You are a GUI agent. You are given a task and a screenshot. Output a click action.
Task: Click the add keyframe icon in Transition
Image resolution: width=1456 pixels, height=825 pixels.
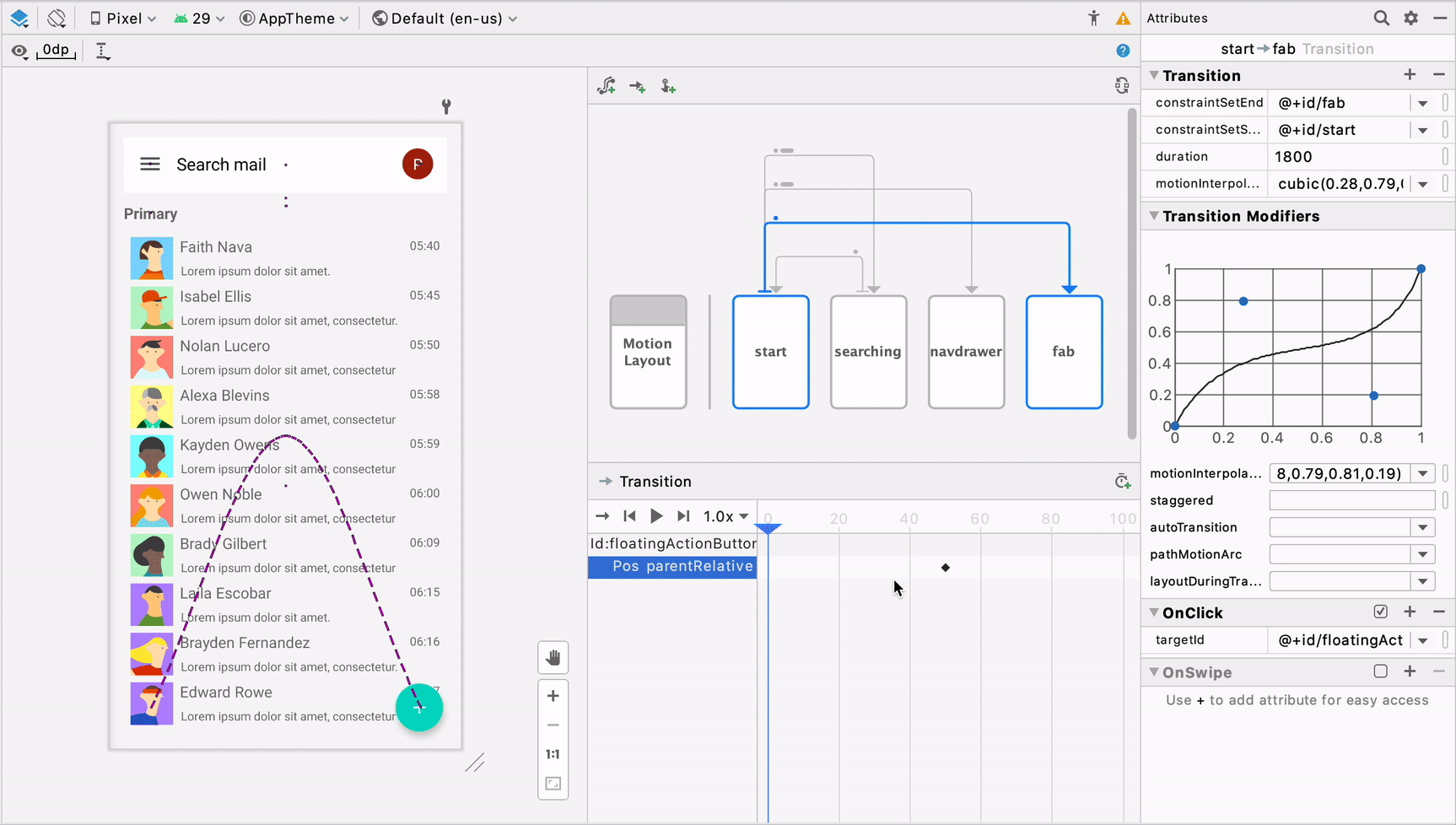coord(1122,481)
